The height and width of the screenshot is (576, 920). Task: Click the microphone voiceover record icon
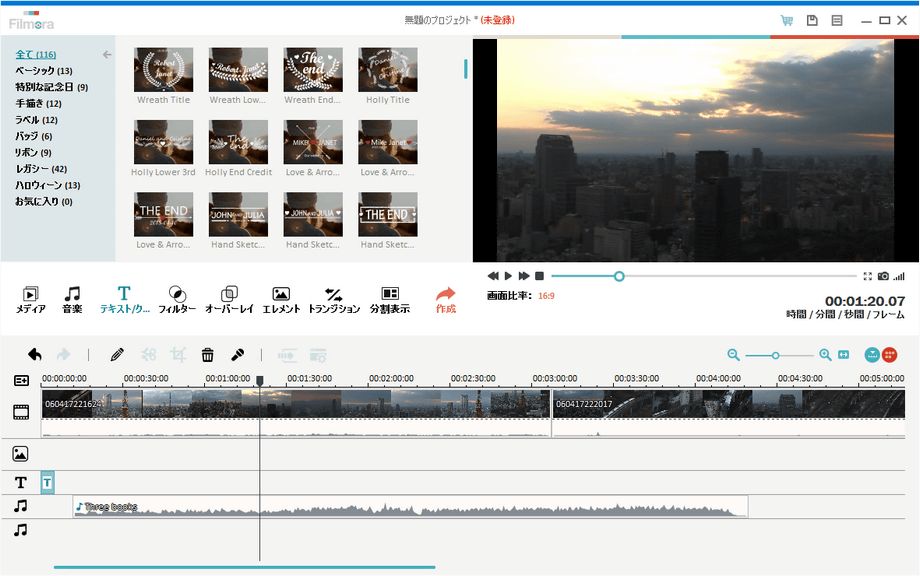tap(237, 355)
